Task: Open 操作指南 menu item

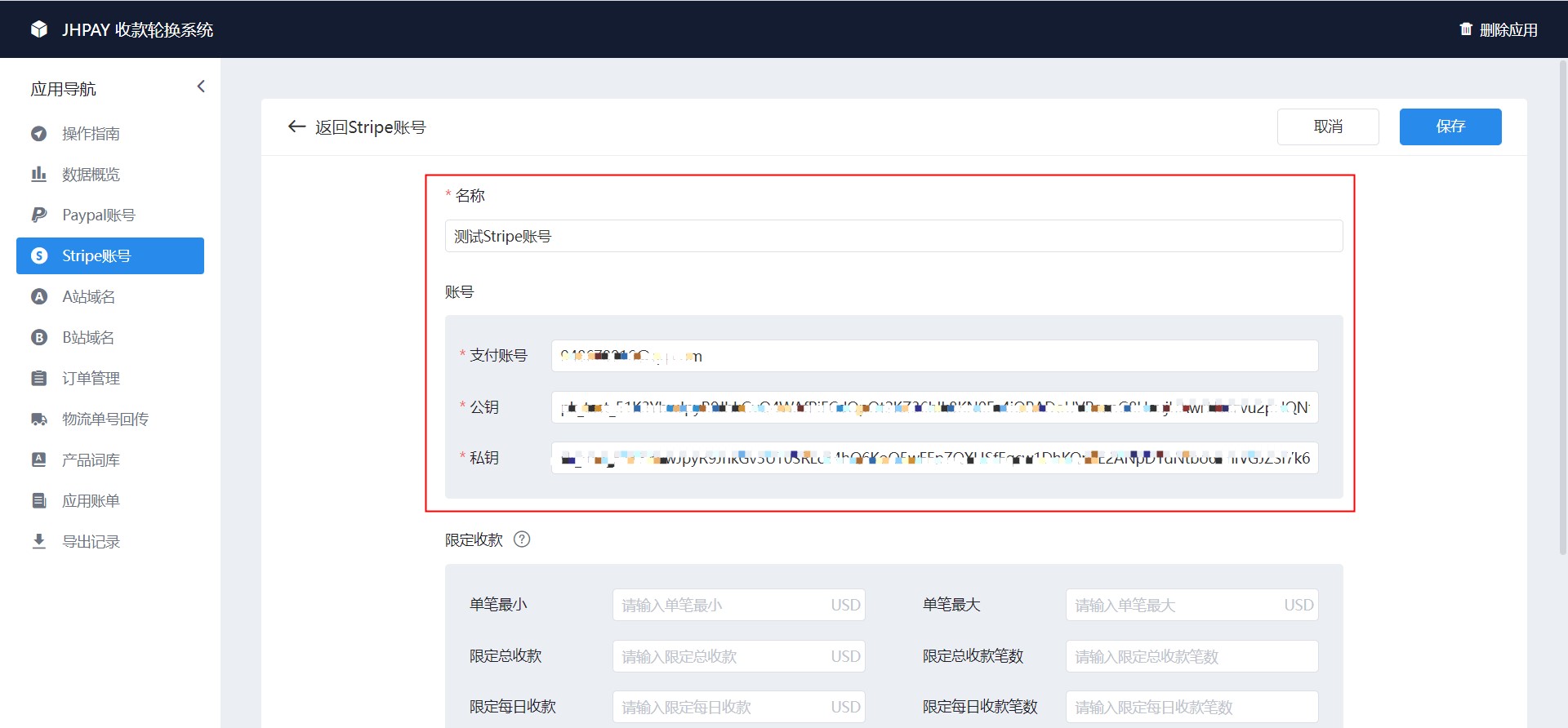Action: (110, 134)
